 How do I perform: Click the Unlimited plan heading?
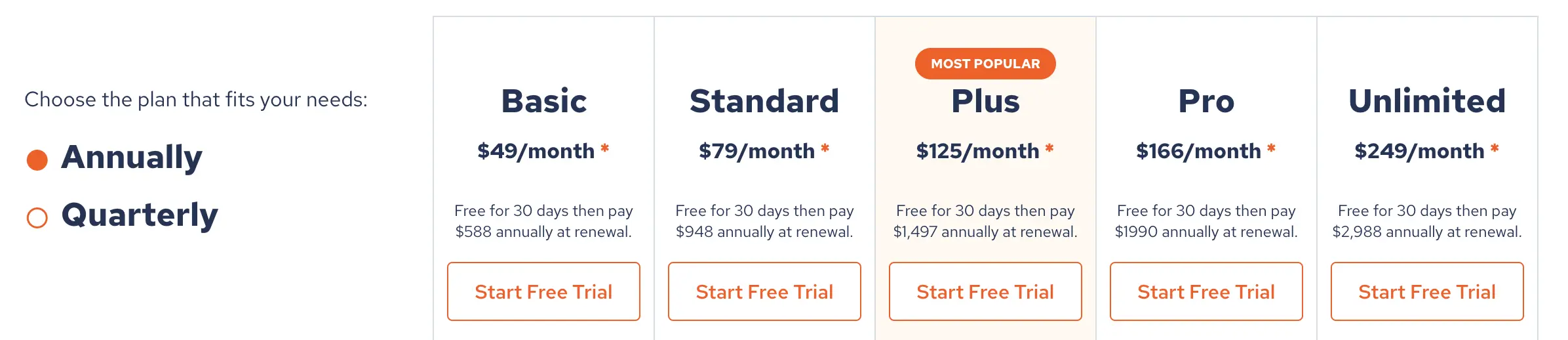[1427, 101]
